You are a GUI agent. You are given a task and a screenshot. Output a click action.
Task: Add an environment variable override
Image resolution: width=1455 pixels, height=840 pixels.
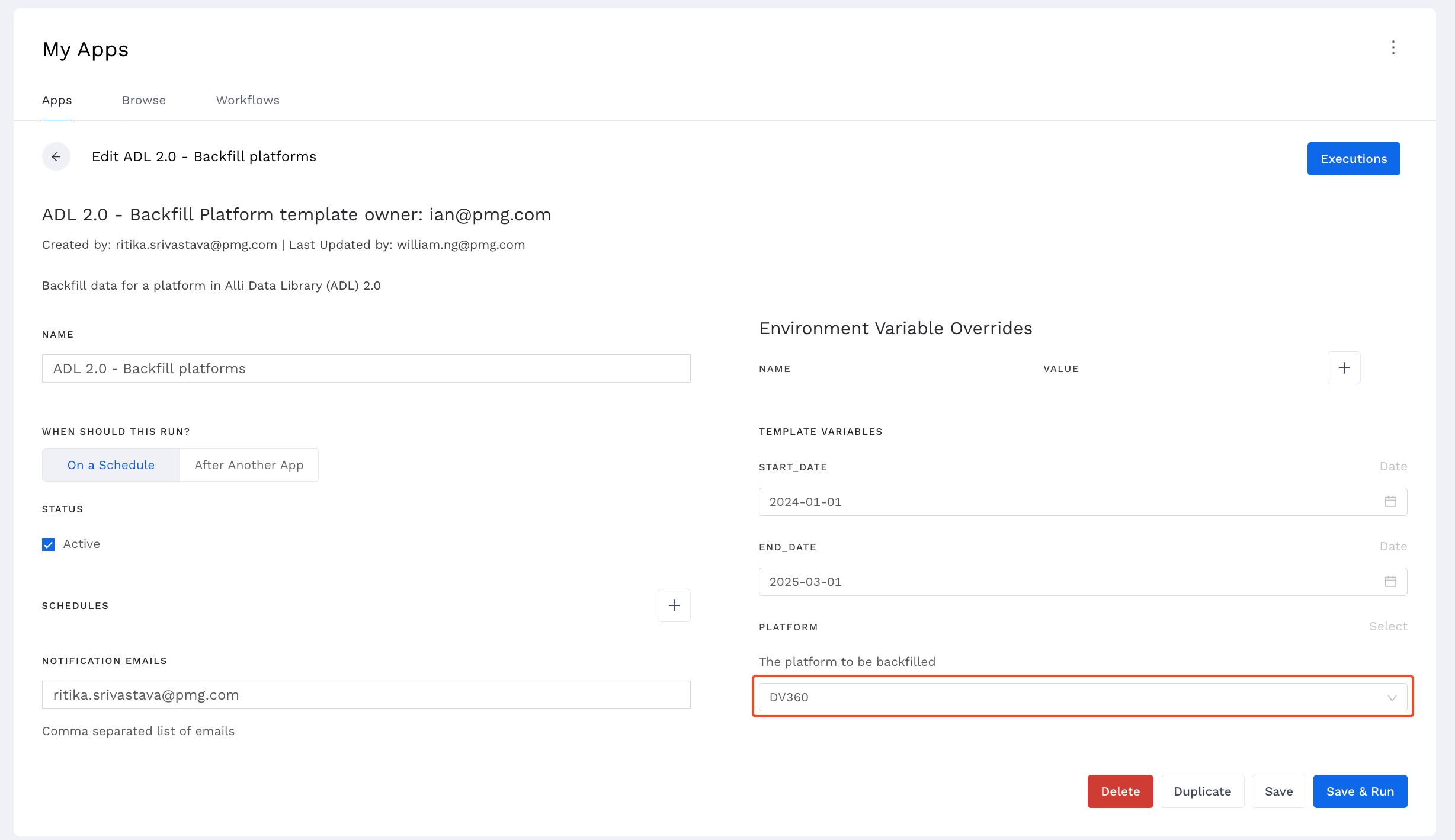(x=1344, y=368)
